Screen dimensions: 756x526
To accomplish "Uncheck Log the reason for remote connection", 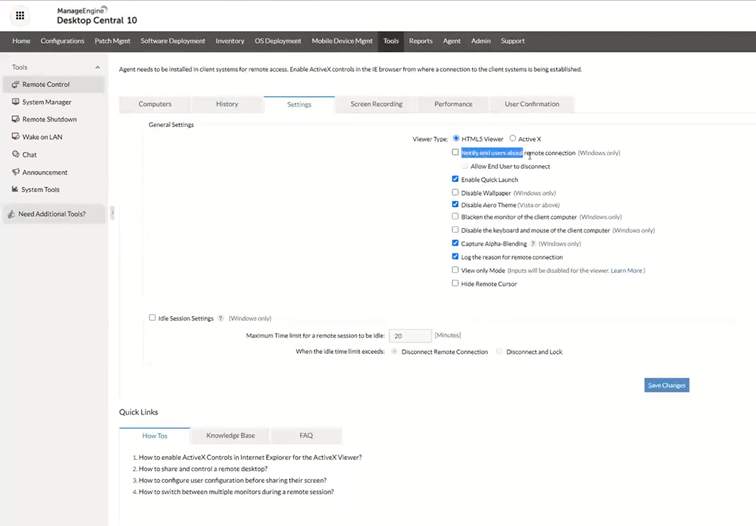I will pyautogui.click(x=455, y=256).
